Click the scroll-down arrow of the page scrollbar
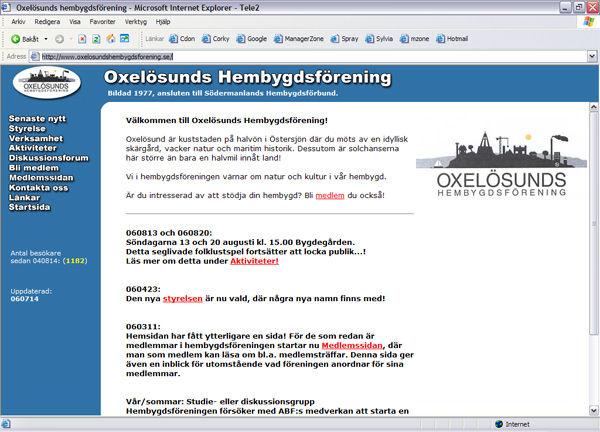600x432 pixels. point(593,411)
